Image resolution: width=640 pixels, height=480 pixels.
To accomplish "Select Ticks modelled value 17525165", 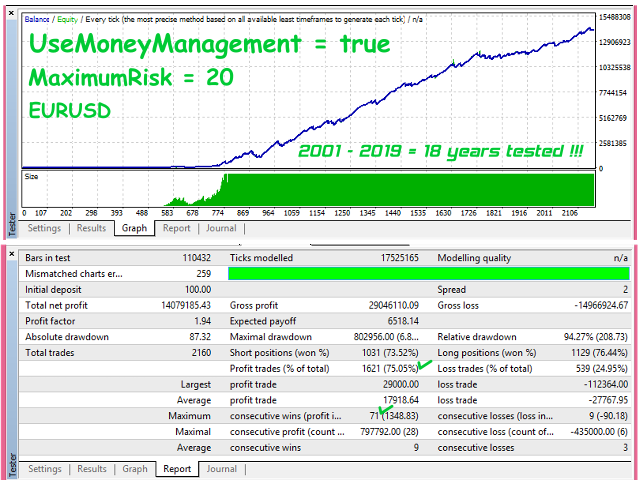I will point(400,258).
